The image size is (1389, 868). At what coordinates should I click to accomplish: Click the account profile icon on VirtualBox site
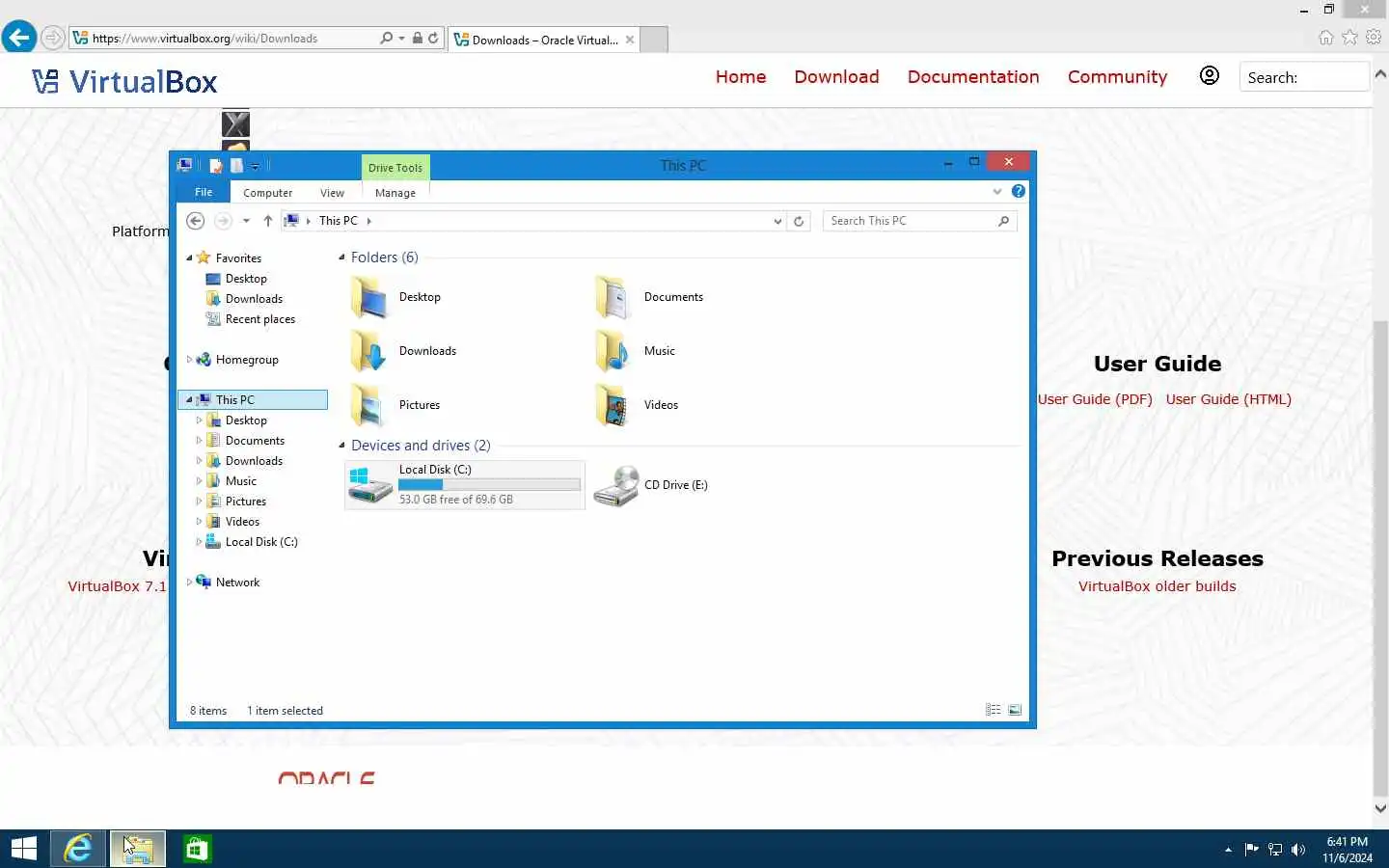[x=1209, y=76]
